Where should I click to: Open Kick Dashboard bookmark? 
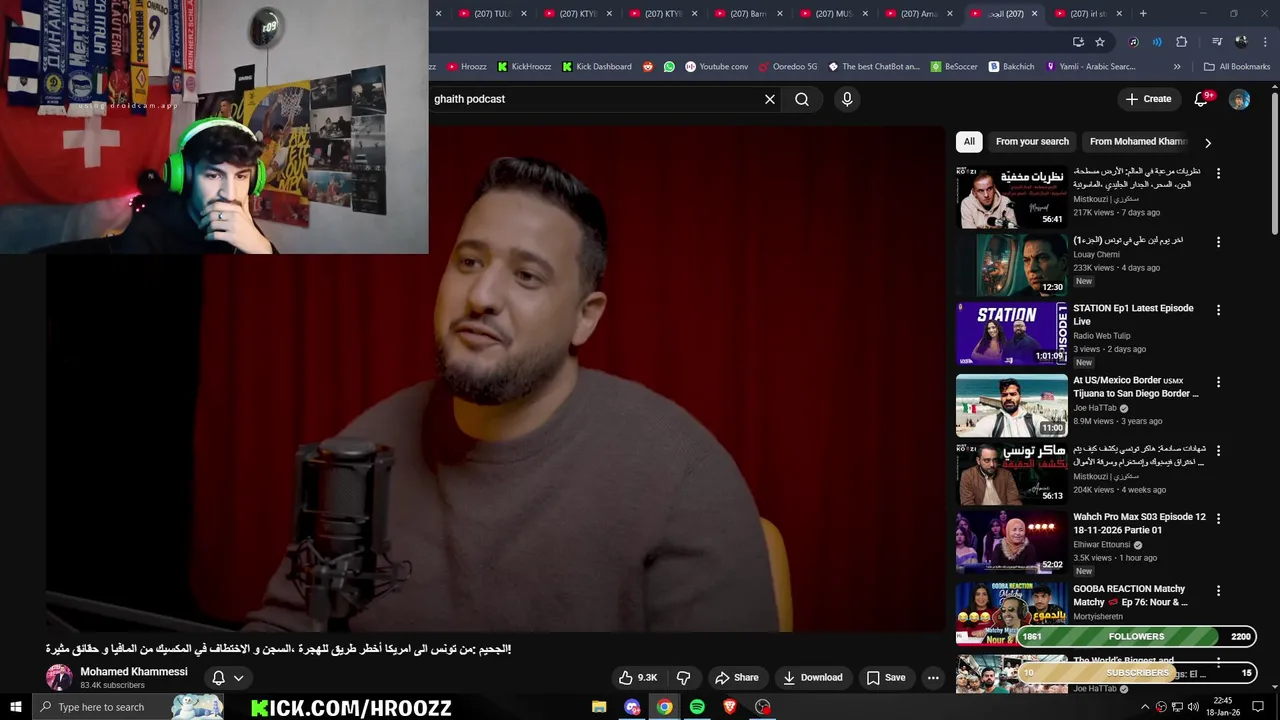597,67
